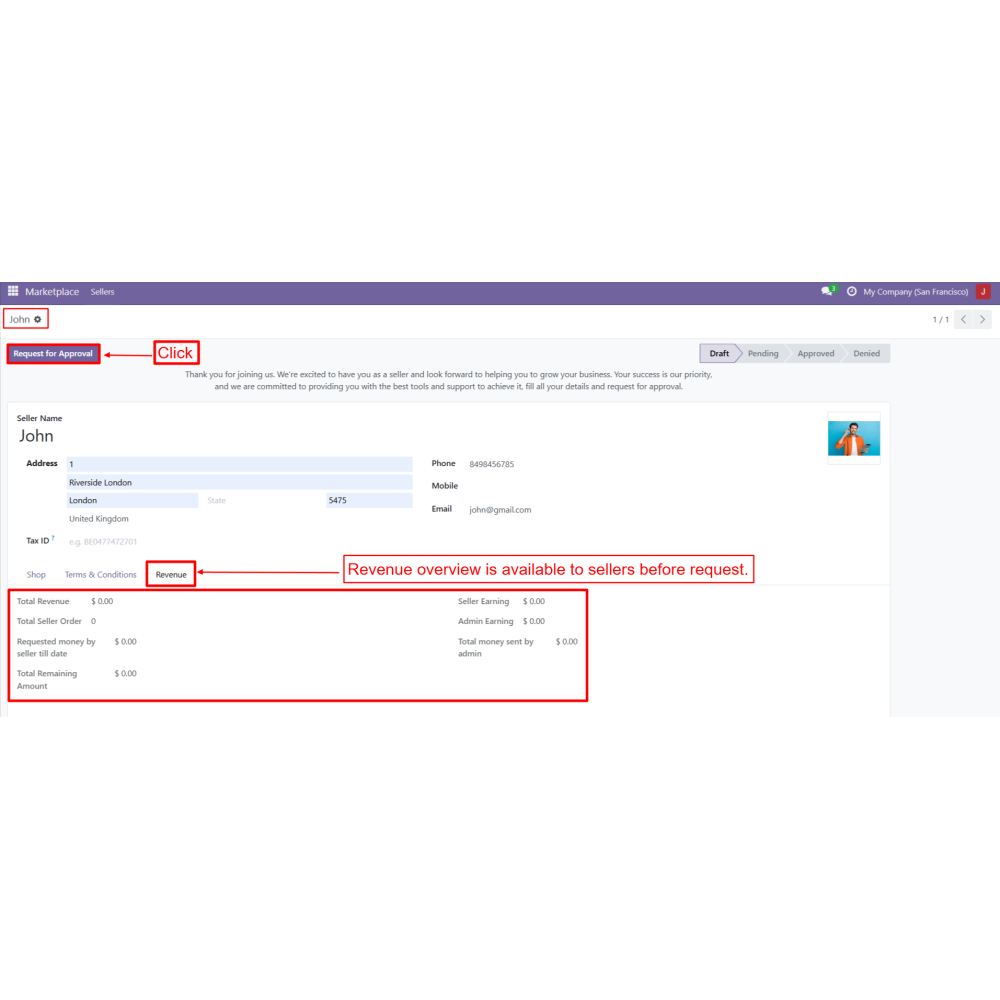The height and width of the screenshot is (1000, 1000).
Task: Open the user avatar J menu
Action: click(983, 292)
